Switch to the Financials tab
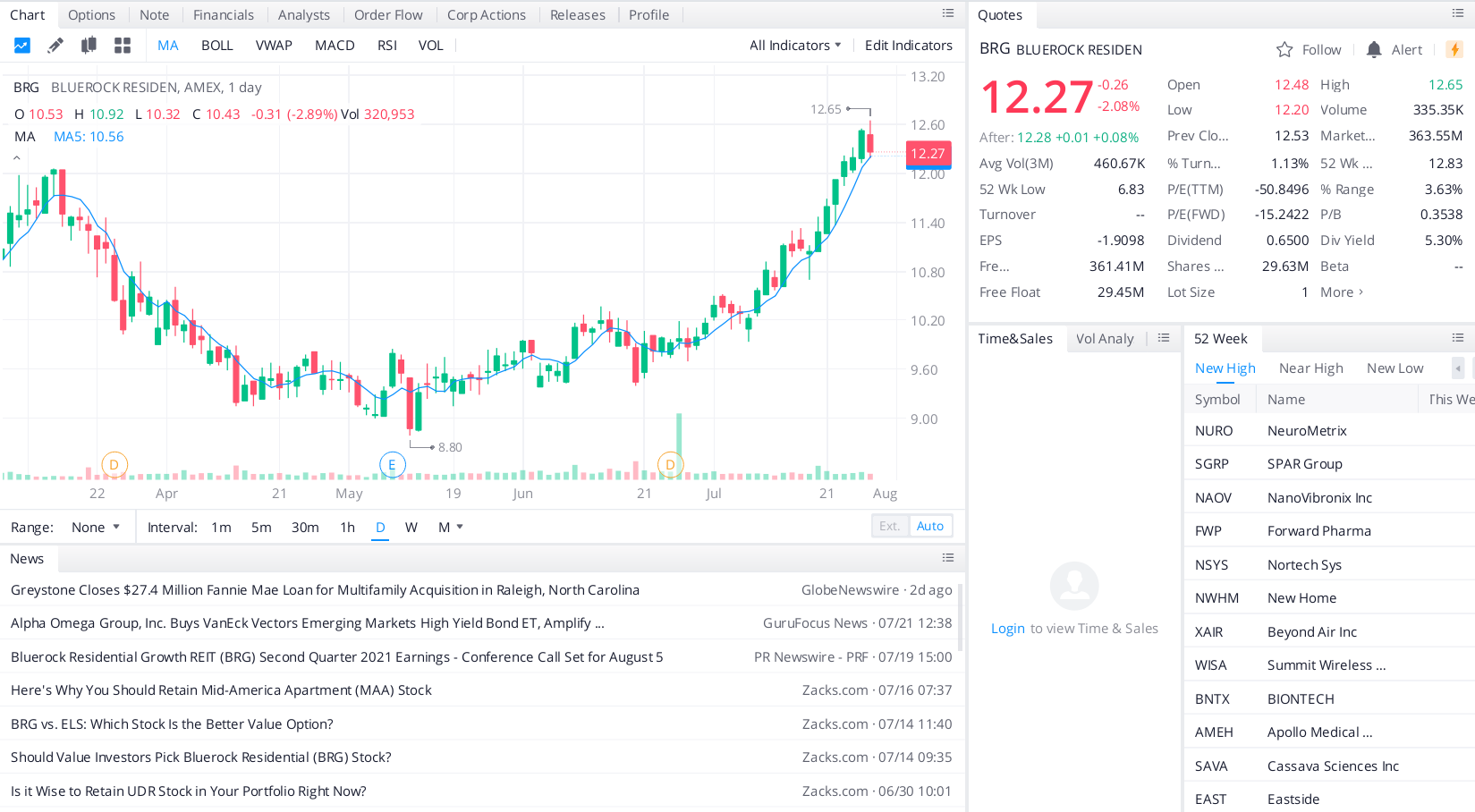This screenshot has width=1475, height=812. tap(224, 15)
